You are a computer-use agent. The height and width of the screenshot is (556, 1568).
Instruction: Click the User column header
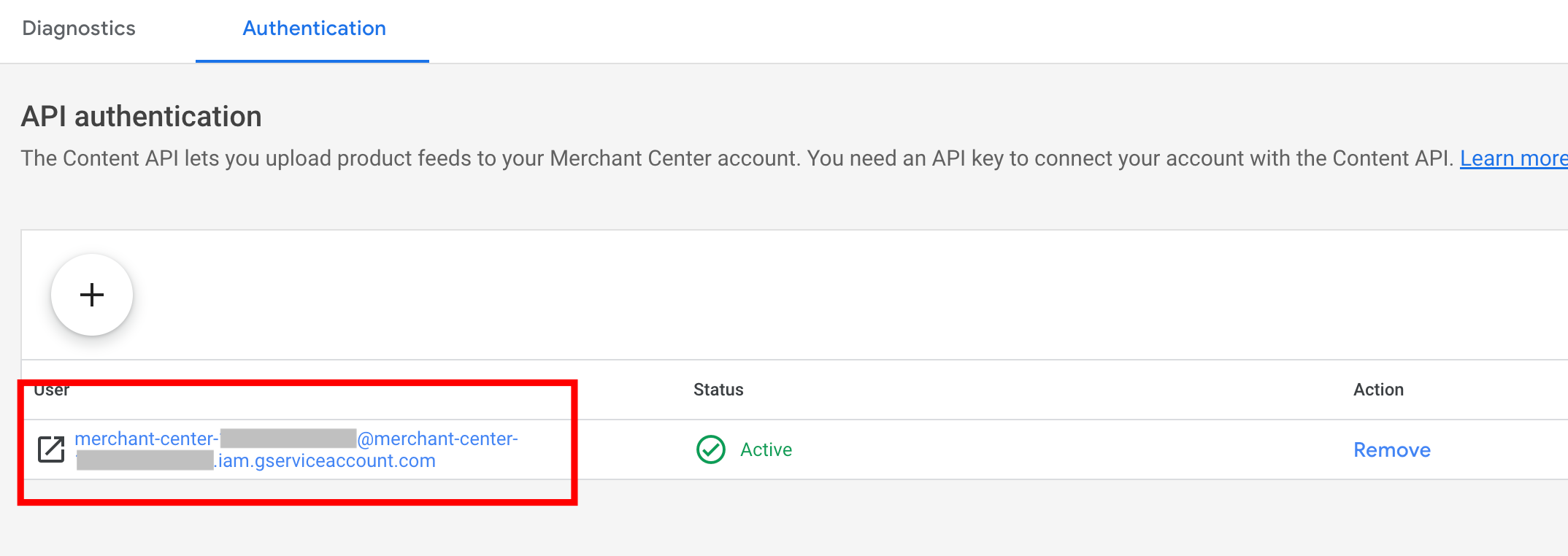tap(51, 390)
